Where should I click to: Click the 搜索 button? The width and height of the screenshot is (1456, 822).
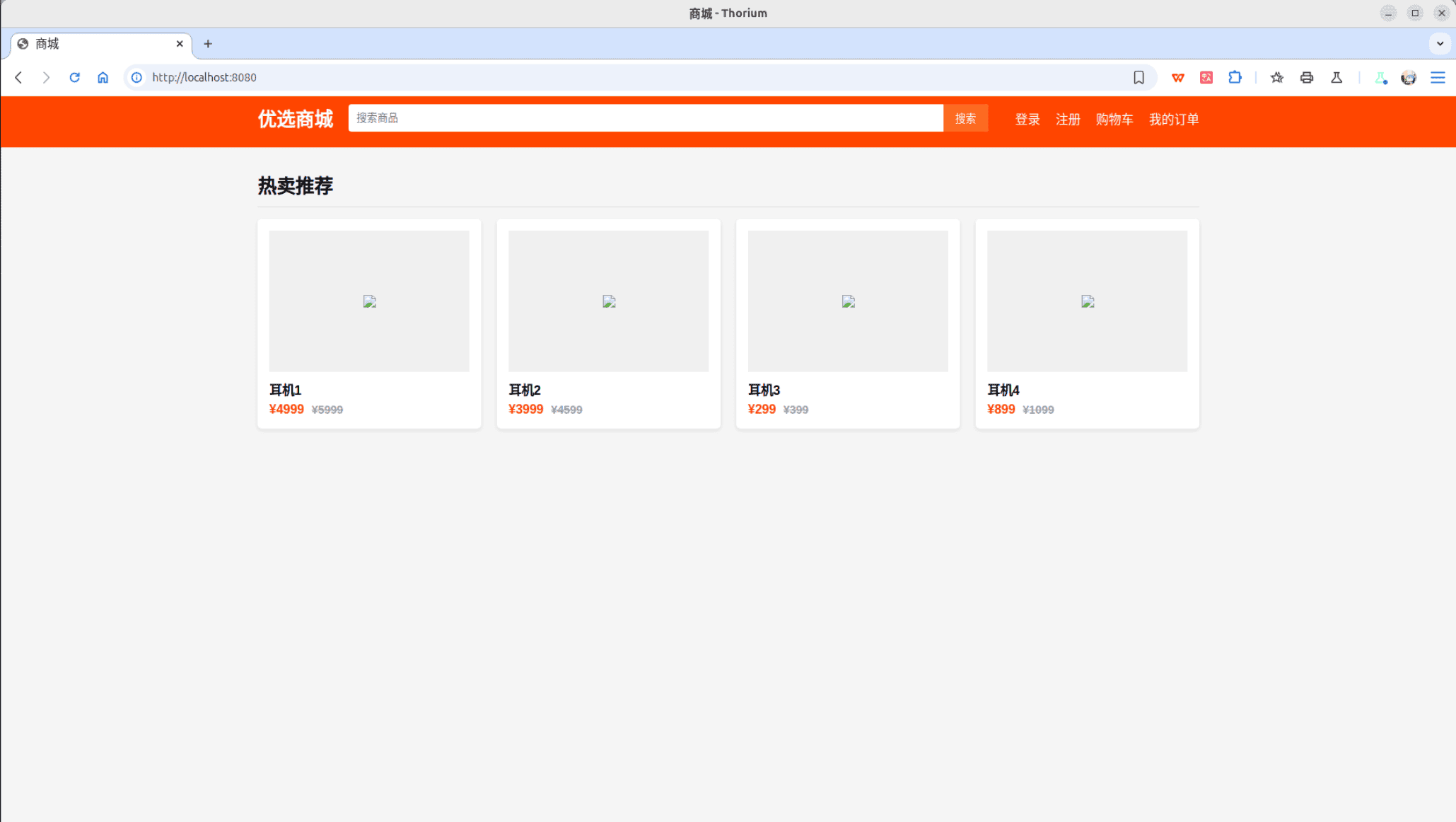click(x=965, y=118)
